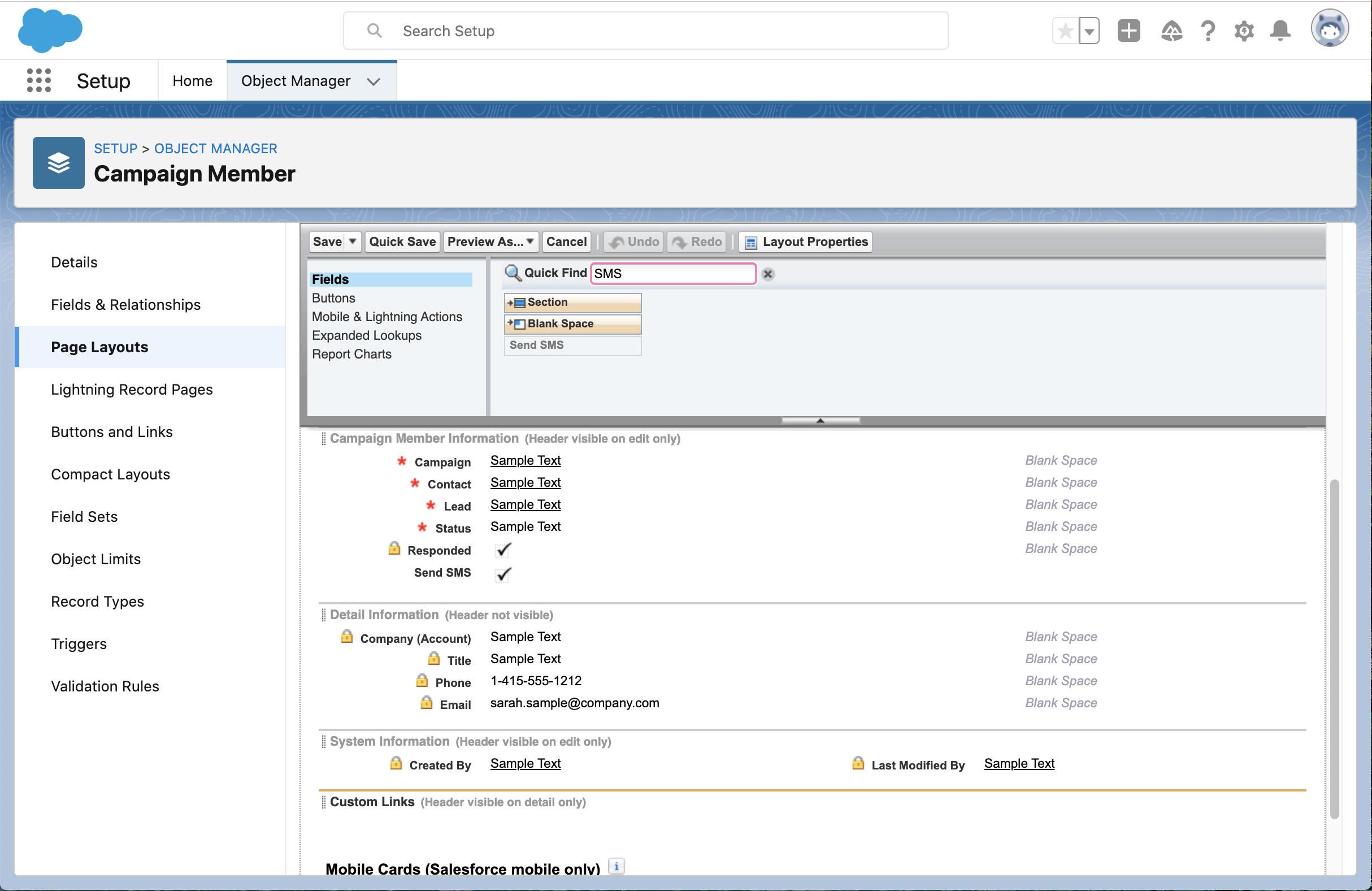Viewport: 1372px width, 891px height.
Task: Select Fields palette category
Action: point(391,279)
